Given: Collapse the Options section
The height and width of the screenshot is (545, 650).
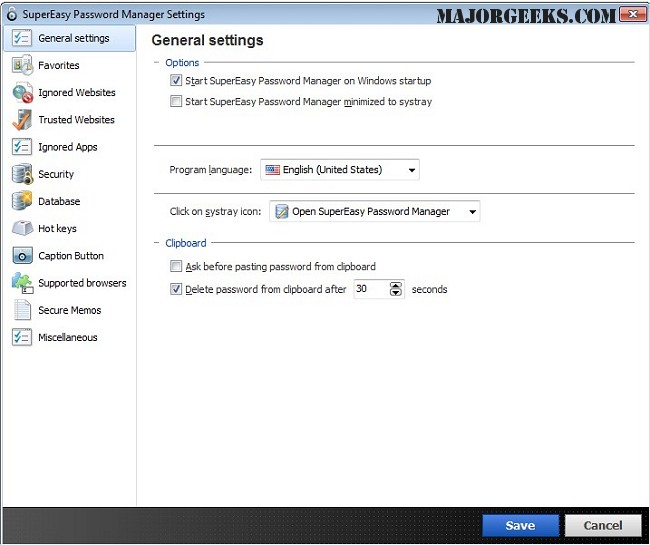Looking at the screenshot, I should pos(157,63).
